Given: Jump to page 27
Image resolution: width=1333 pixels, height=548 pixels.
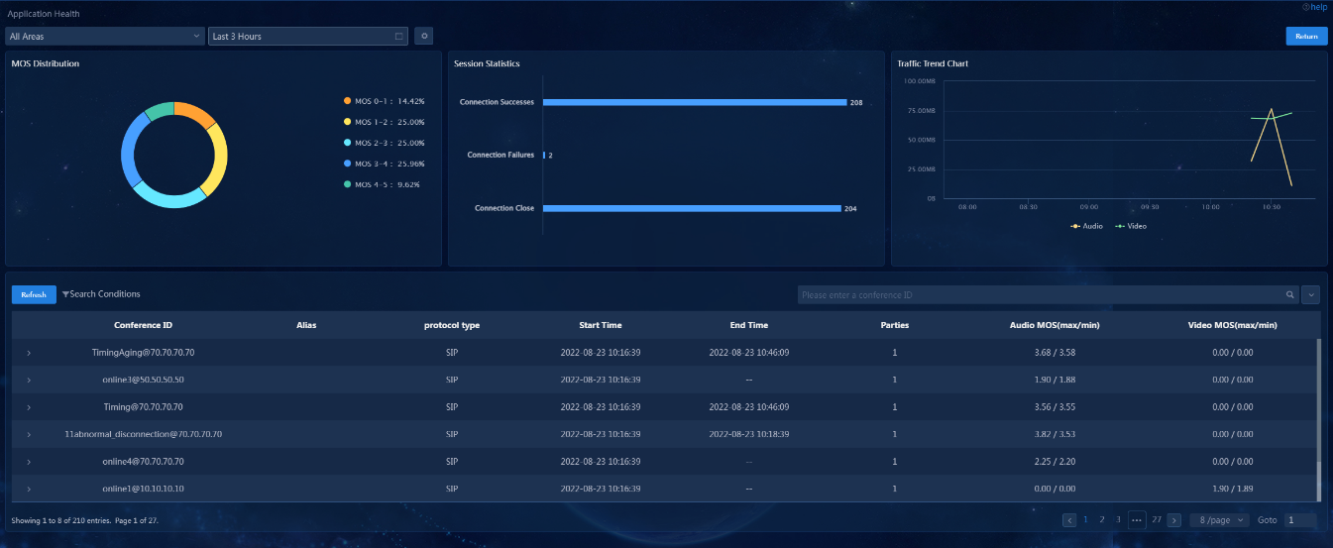Looking at the screenshot, I should [x=1156, y=520].
